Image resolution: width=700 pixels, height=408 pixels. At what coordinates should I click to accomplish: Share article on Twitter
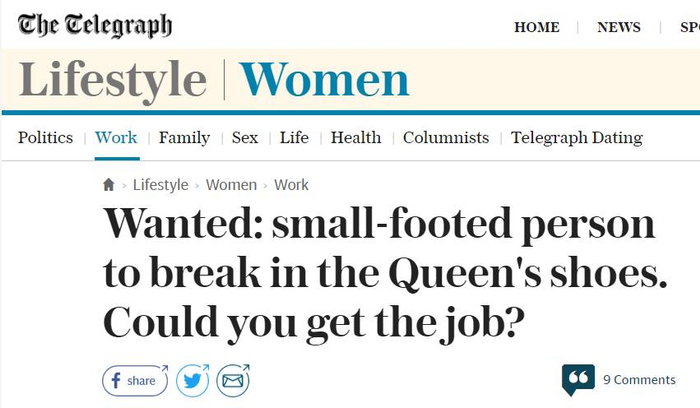[192, 380]
